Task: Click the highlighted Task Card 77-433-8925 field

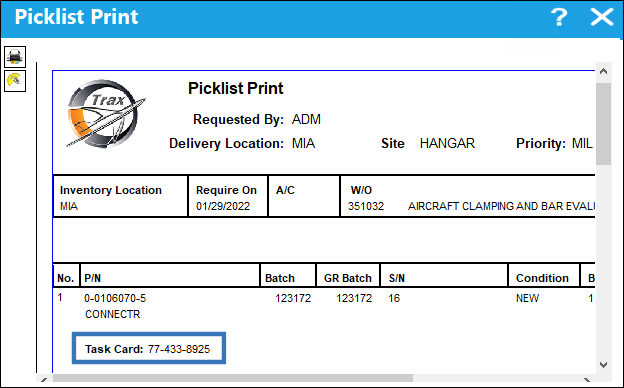Action: click(x=148, y=348)
